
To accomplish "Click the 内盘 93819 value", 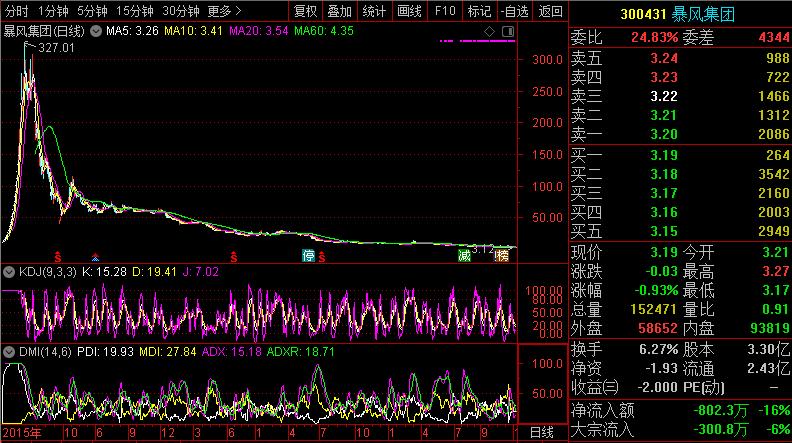I will tap(770, 328).
